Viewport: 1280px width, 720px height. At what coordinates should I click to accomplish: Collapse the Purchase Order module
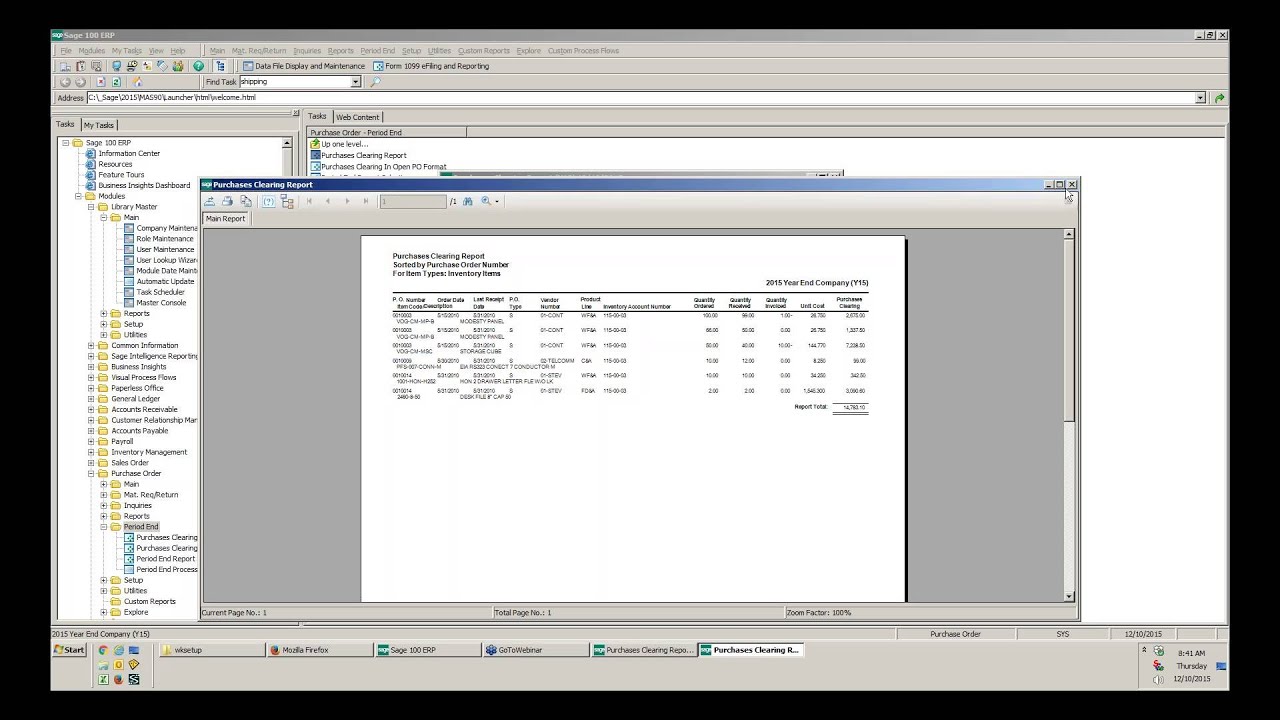(91, 474)
